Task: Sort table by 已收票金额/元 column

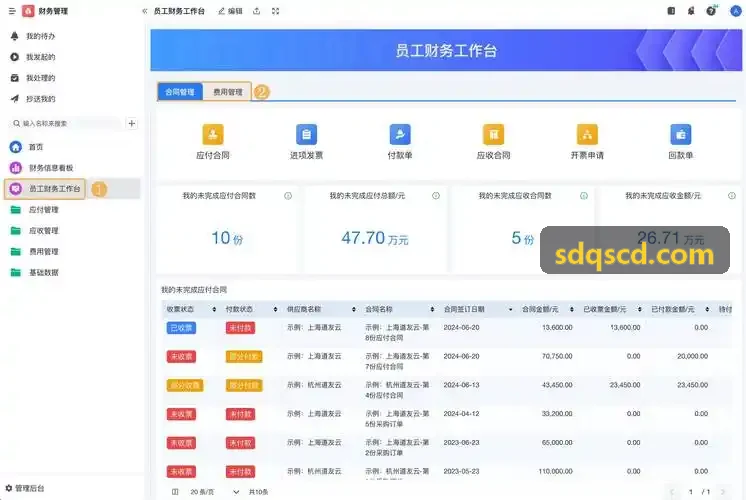Action: point(639,309)
